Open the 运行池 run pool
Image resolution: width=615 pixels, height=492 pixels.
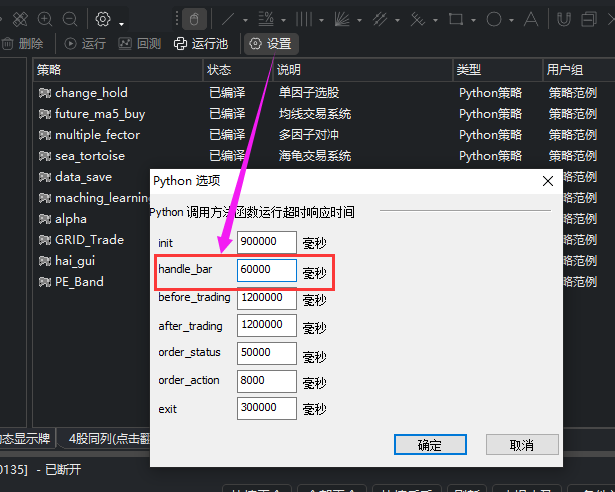tap(201, 44)
